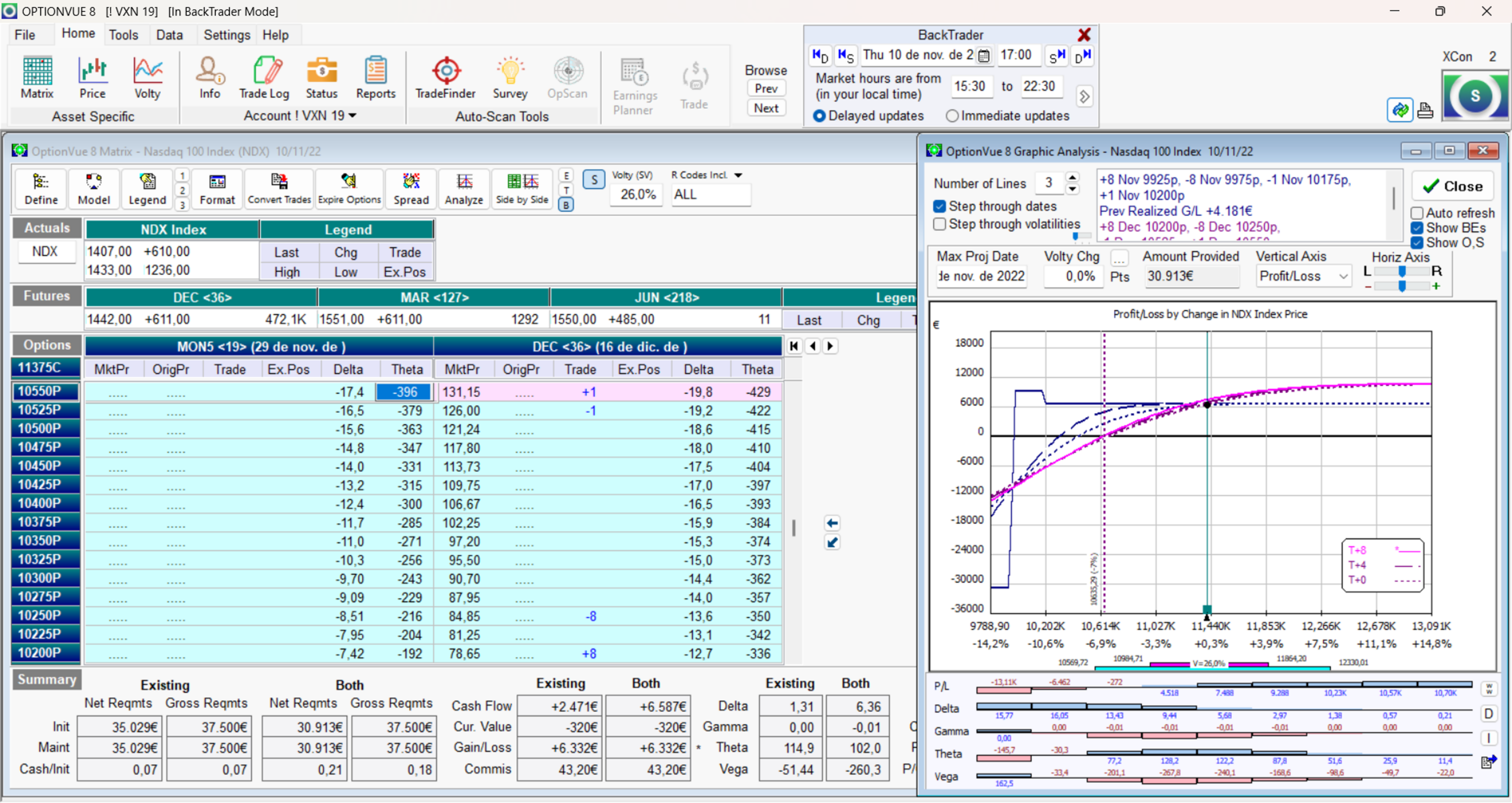Image resolution: width=1512 pixels, height=803 pixels.
Task: Toggle the S button next to Volty (SV)
Action: click(594, 180)
